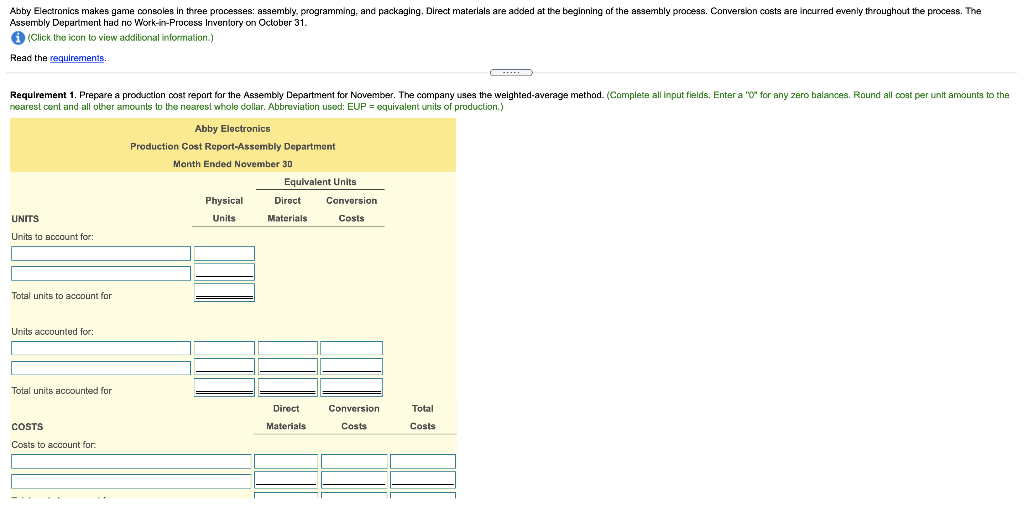This screenshot has width=1024, height=507.
Task: Click the "Abby Electronics" report title
Action: [232, 129]
